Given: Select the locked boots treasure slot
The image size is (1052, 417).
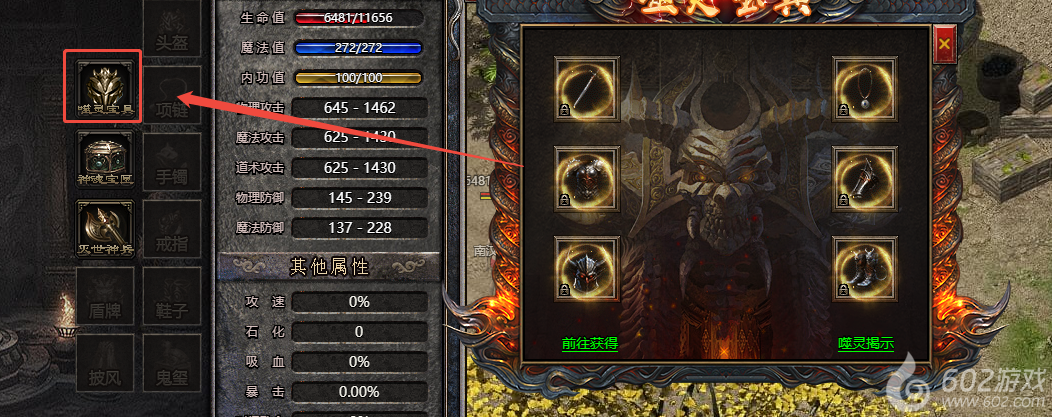Looking at the screenshot, I should [x=865, y=268].
